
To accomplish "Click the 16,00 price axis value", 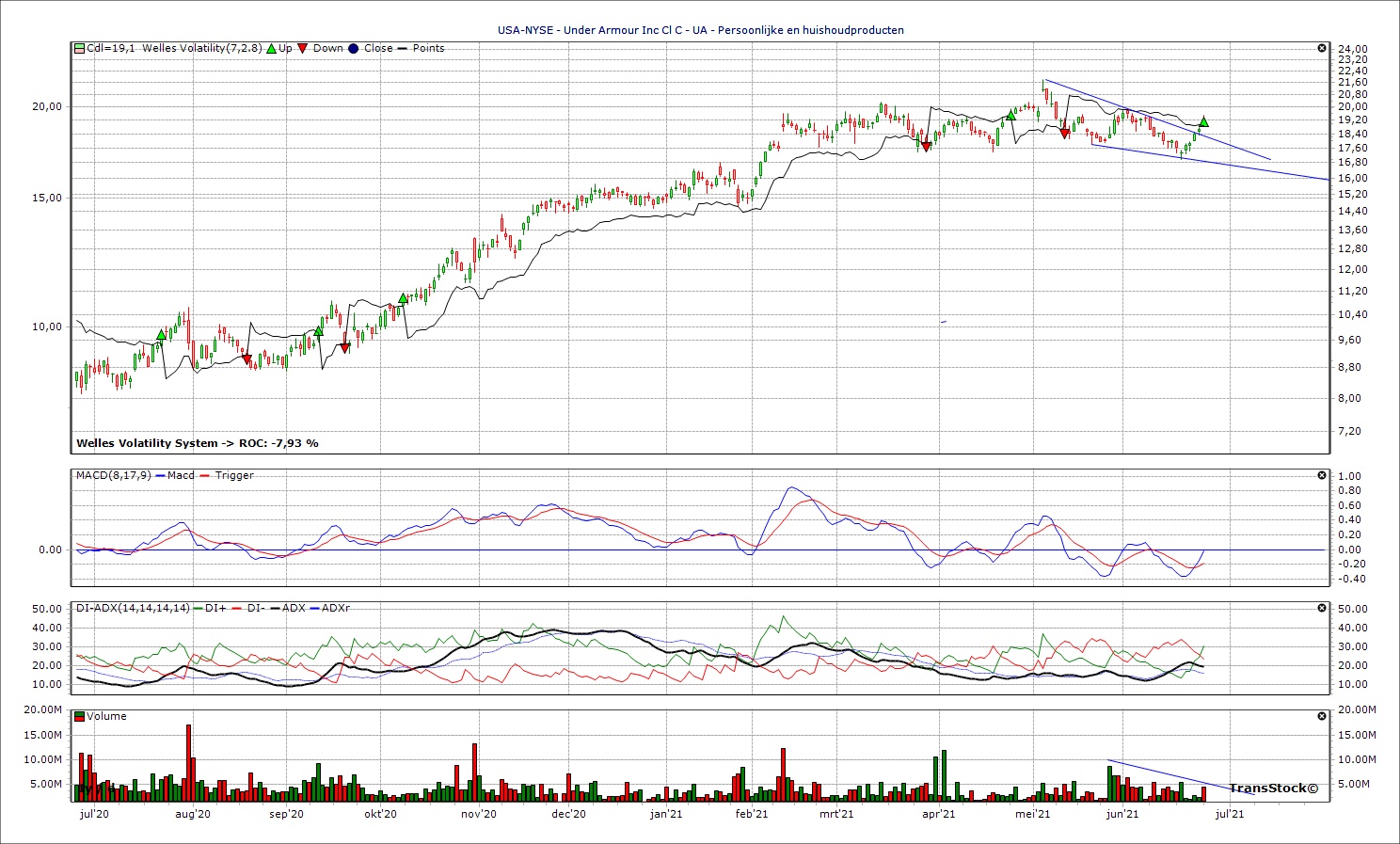I will (1354, 178).
